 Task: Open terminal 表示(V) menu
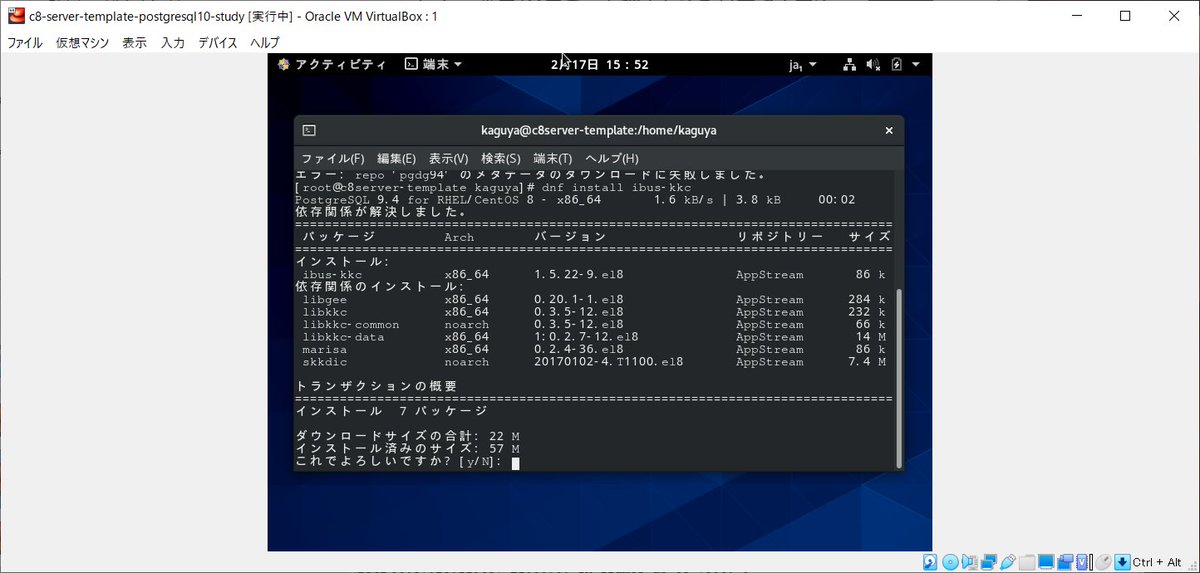point(449,158)
